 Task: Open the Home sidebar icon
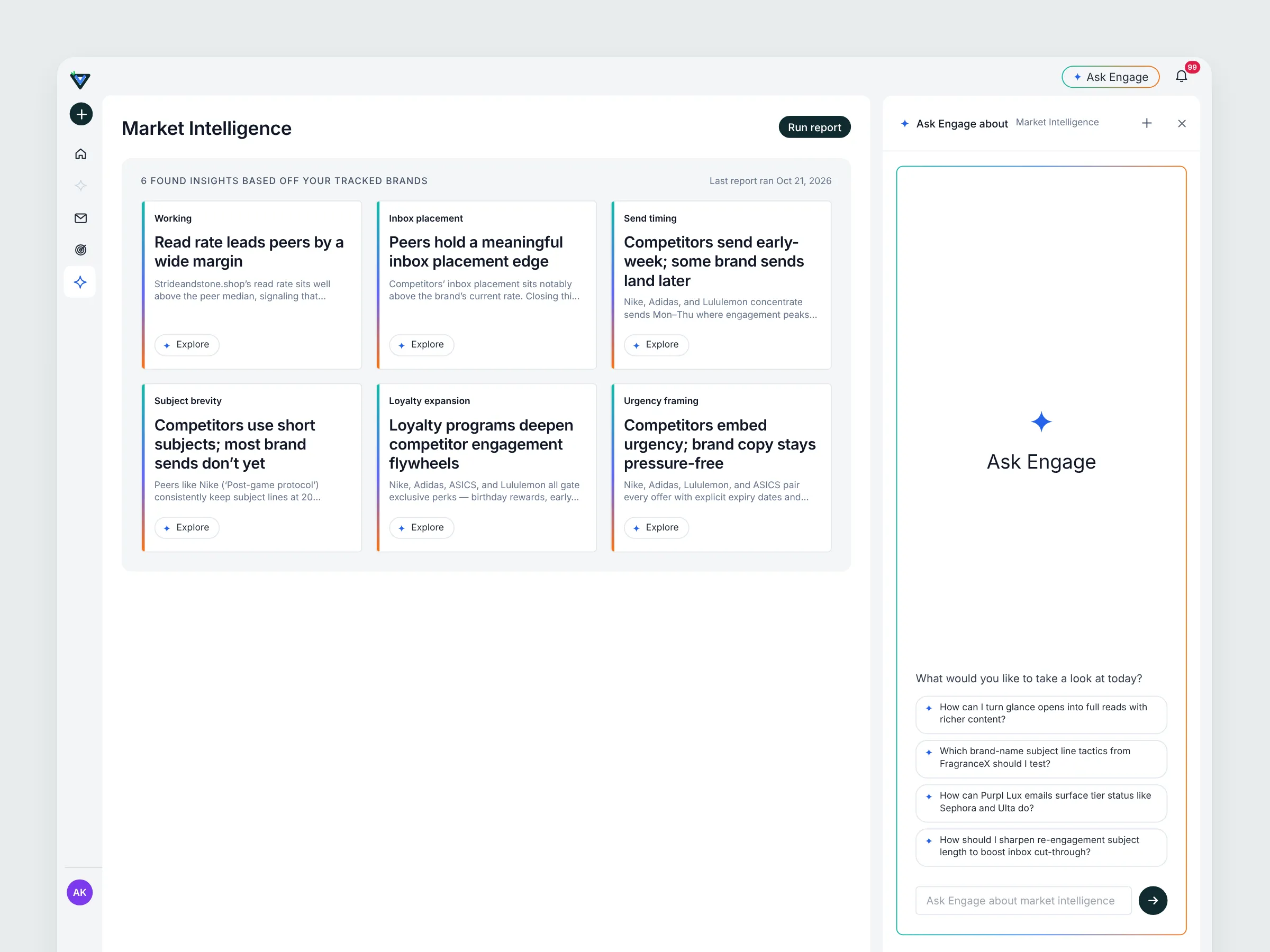81,154
